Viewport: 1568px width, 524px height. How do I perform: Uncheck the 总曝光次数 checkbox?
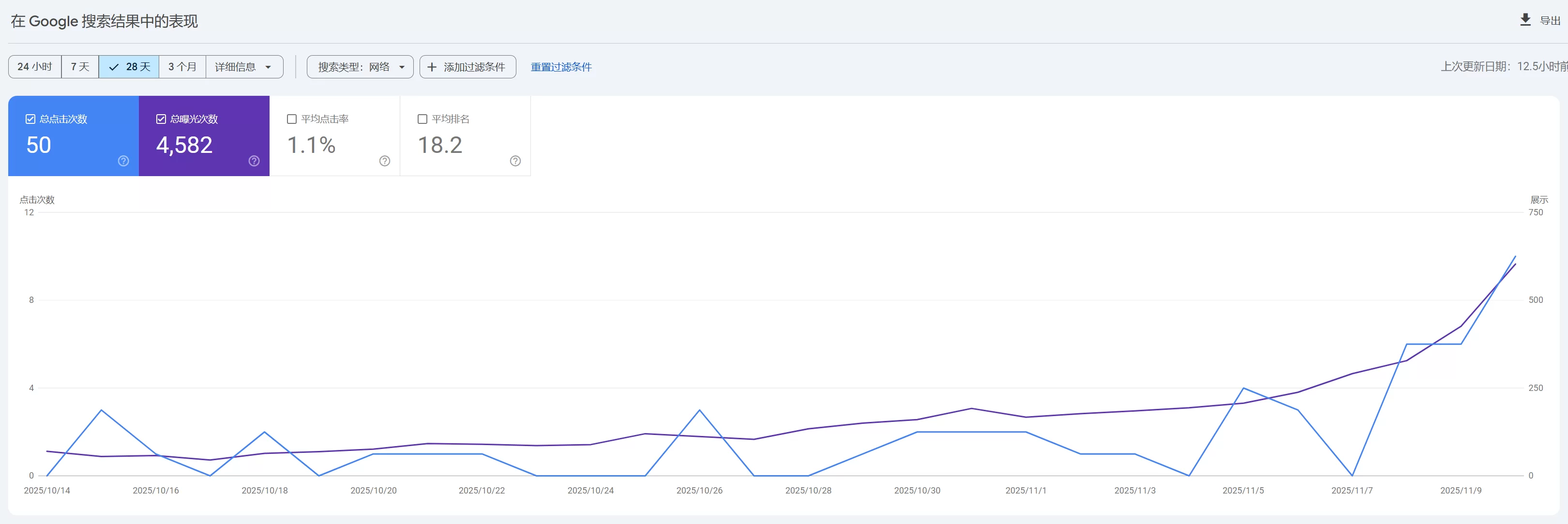(x=161, y=120)
